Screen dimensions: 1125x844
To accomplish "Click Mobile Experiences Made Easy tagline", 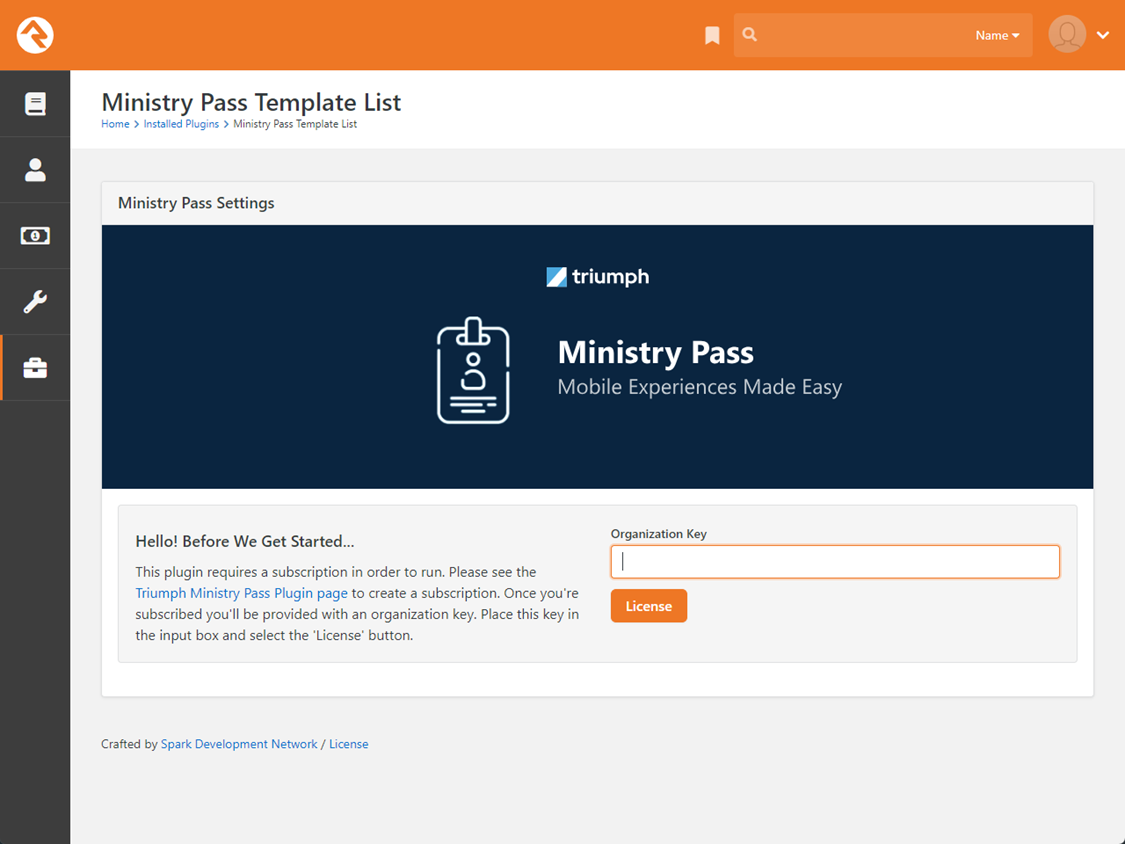I will (700, 387).
